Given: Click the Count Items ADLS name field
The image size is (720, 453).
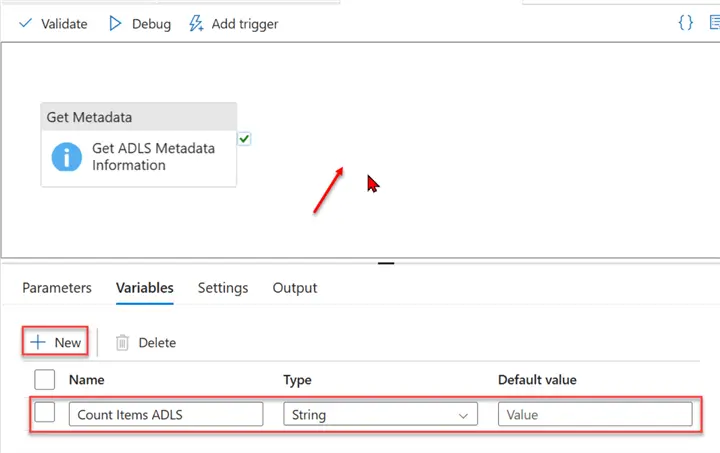Looking at the screenshot, I should (x=165, y=414).
